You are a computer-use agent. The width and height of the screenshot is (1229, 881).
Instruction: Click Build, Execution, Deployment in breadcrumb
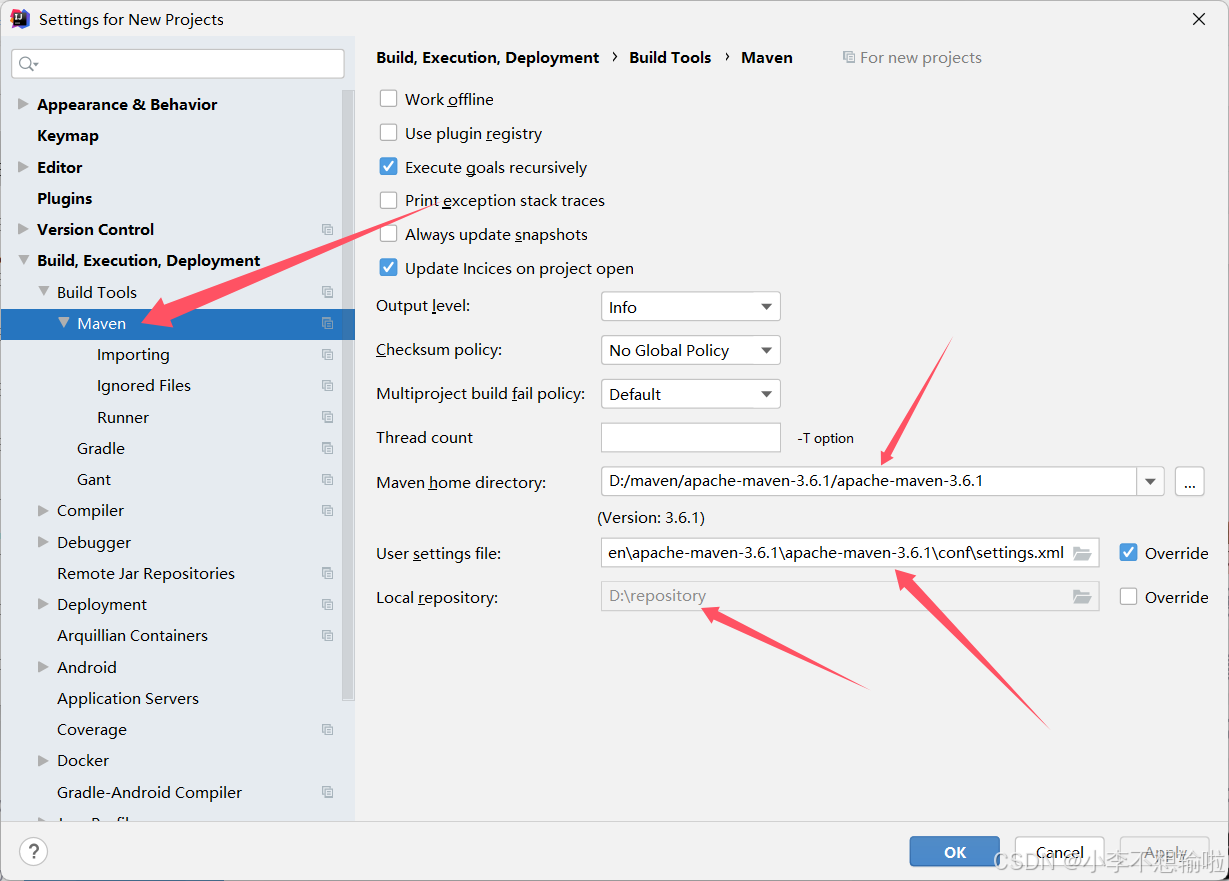488,57
